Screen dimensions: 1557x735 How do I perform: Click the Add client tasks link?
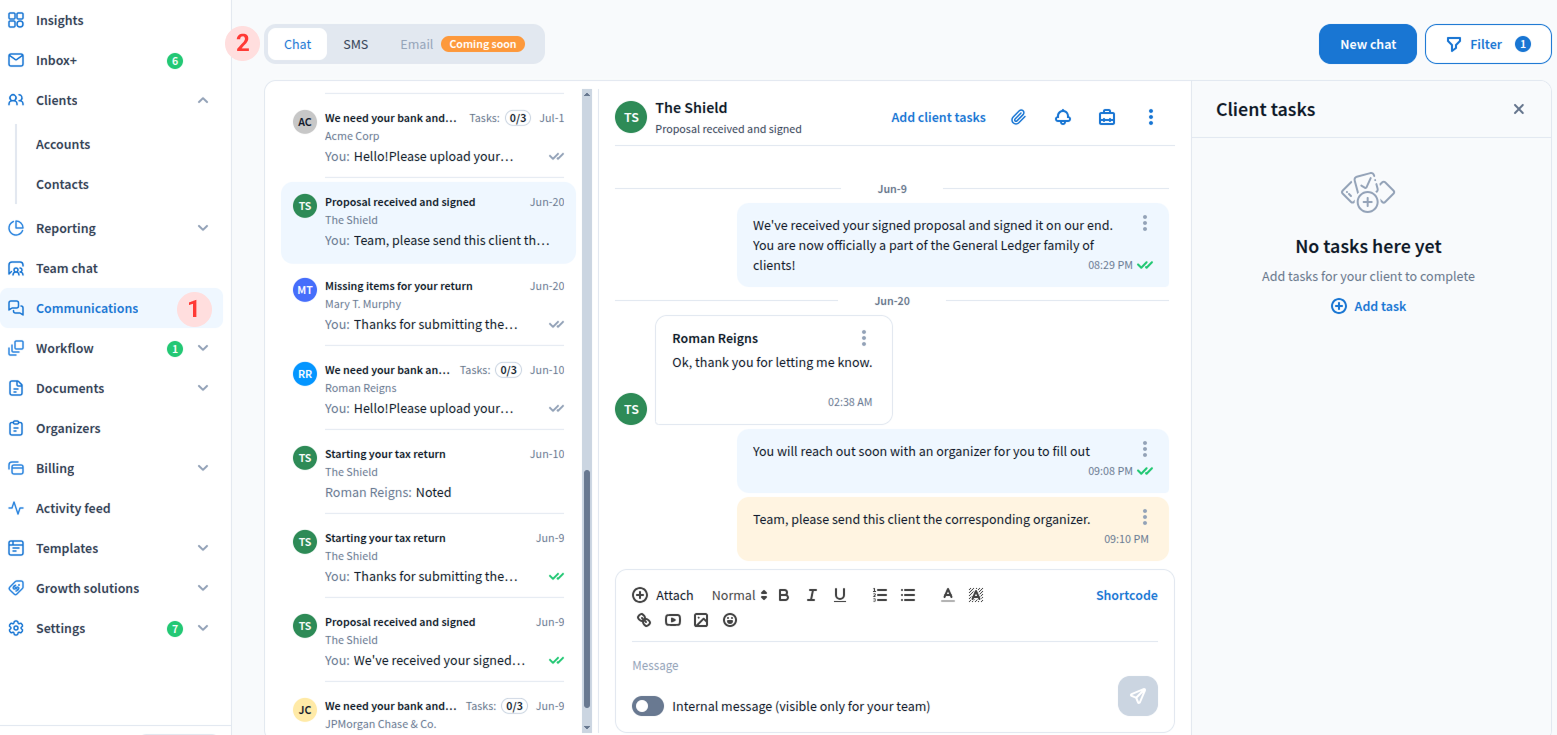(938, 117)
